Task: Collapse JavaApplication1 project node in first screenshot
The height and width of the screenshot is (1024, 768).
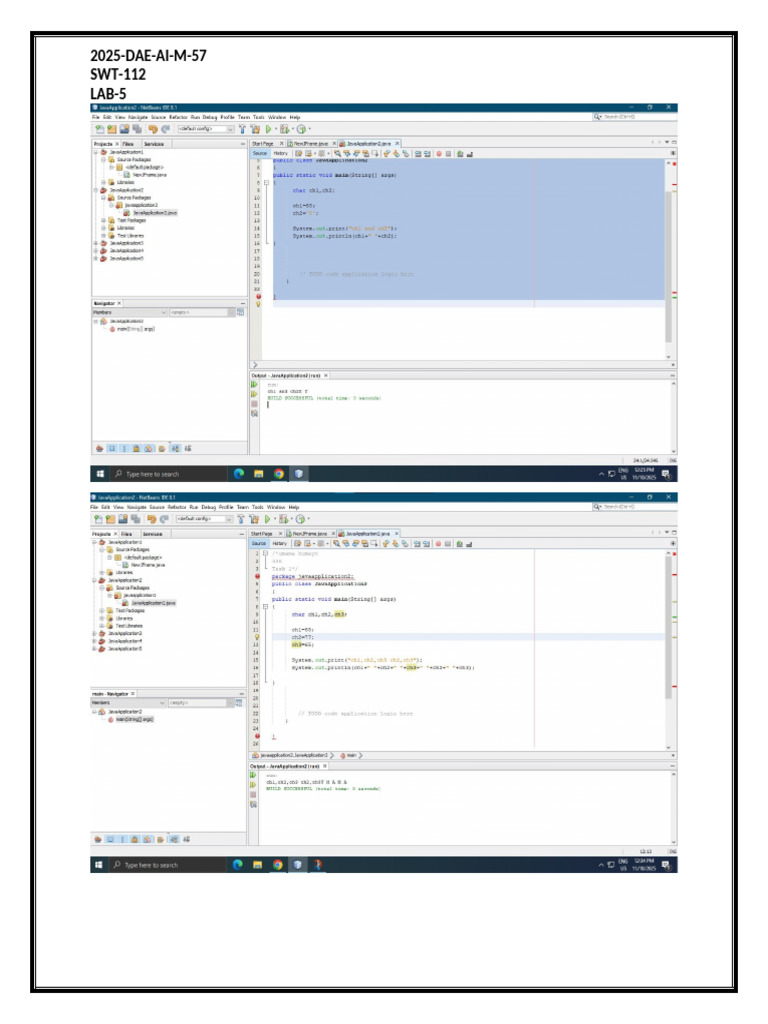Action: coord(96,152)
